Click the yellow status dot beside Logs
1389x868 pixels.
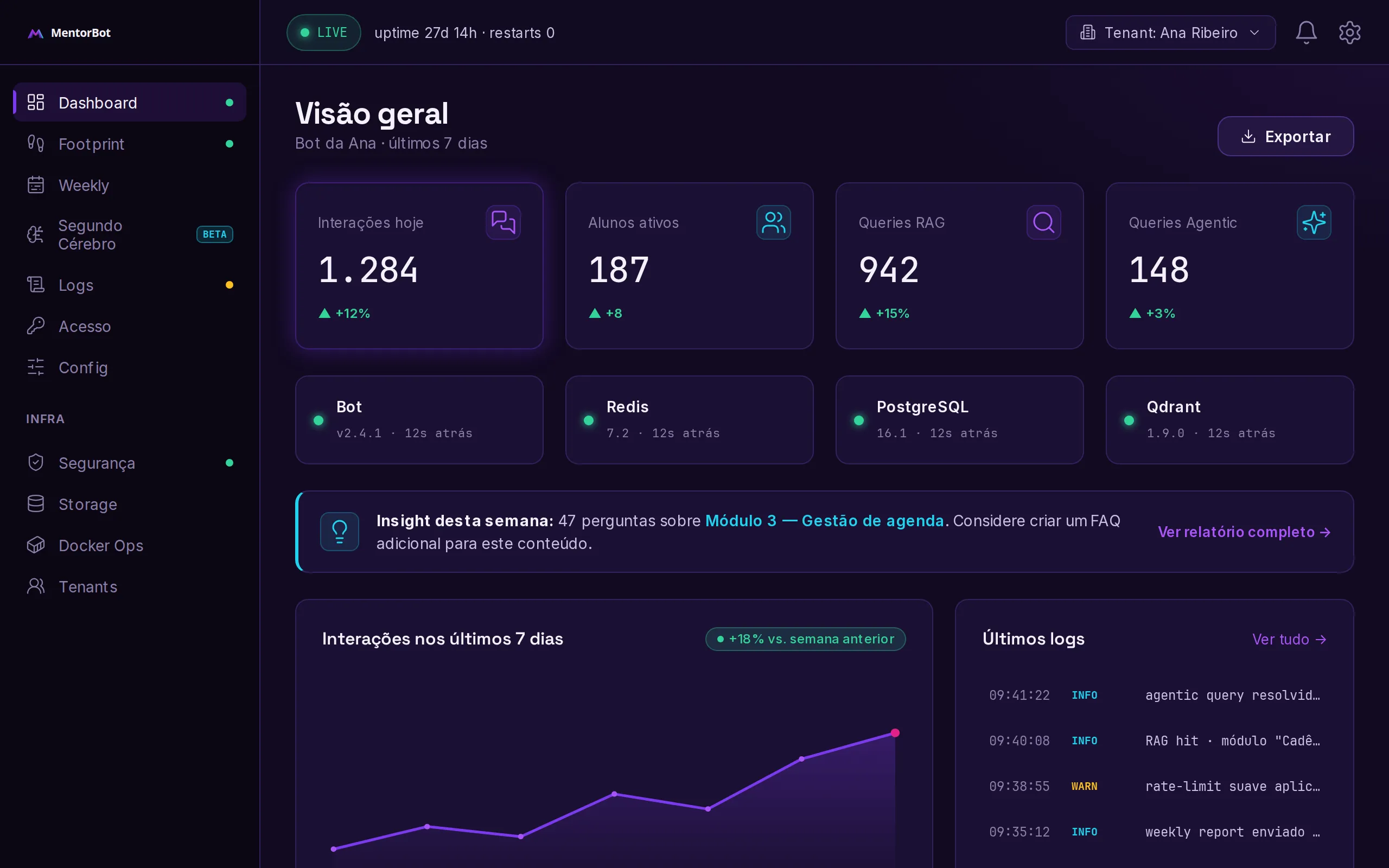[230, 285]
